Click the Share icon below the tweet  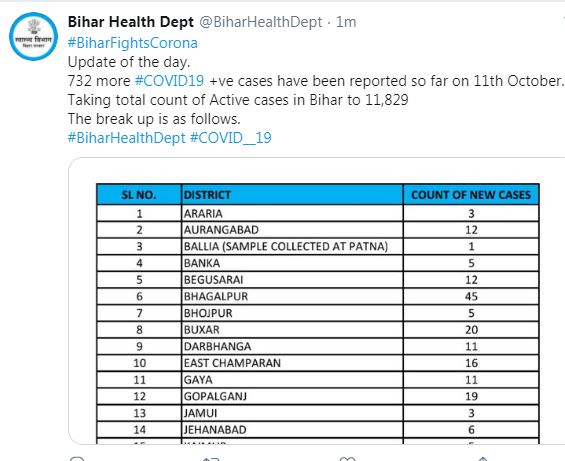pos(483,459)
